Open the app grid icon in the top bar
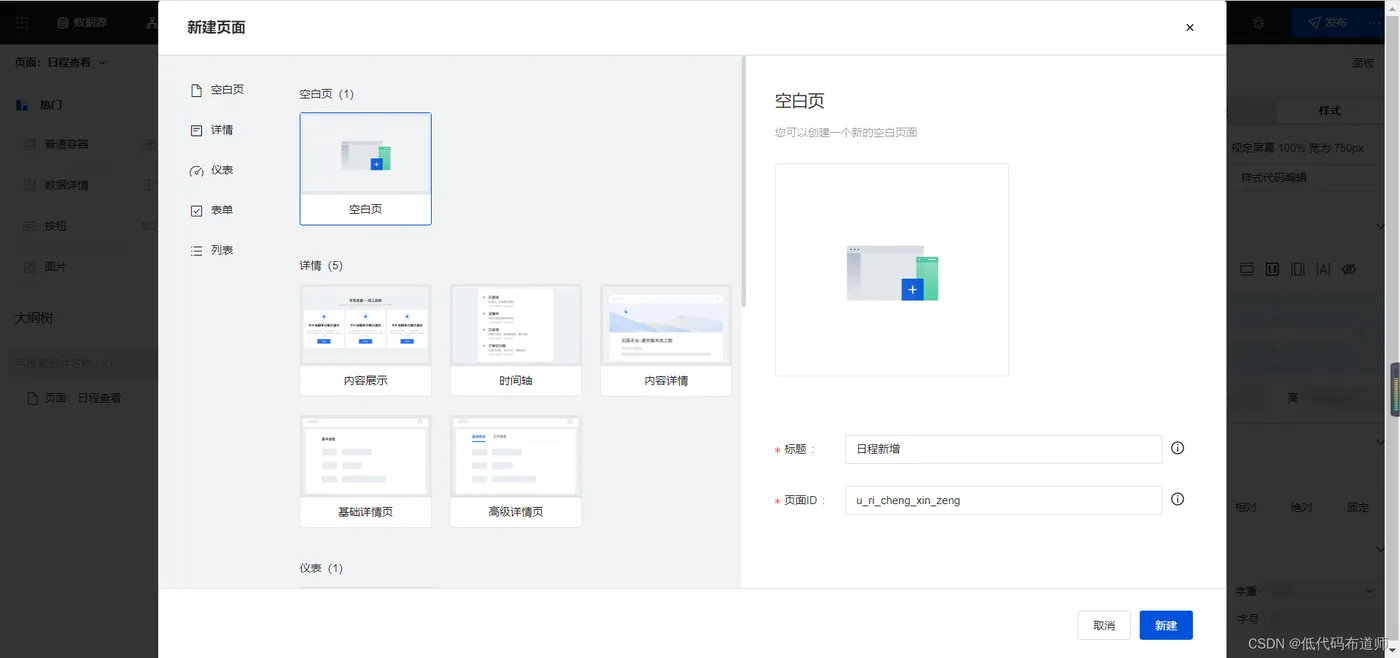The width and height of the screenshot is (1400, 658). 22,22
